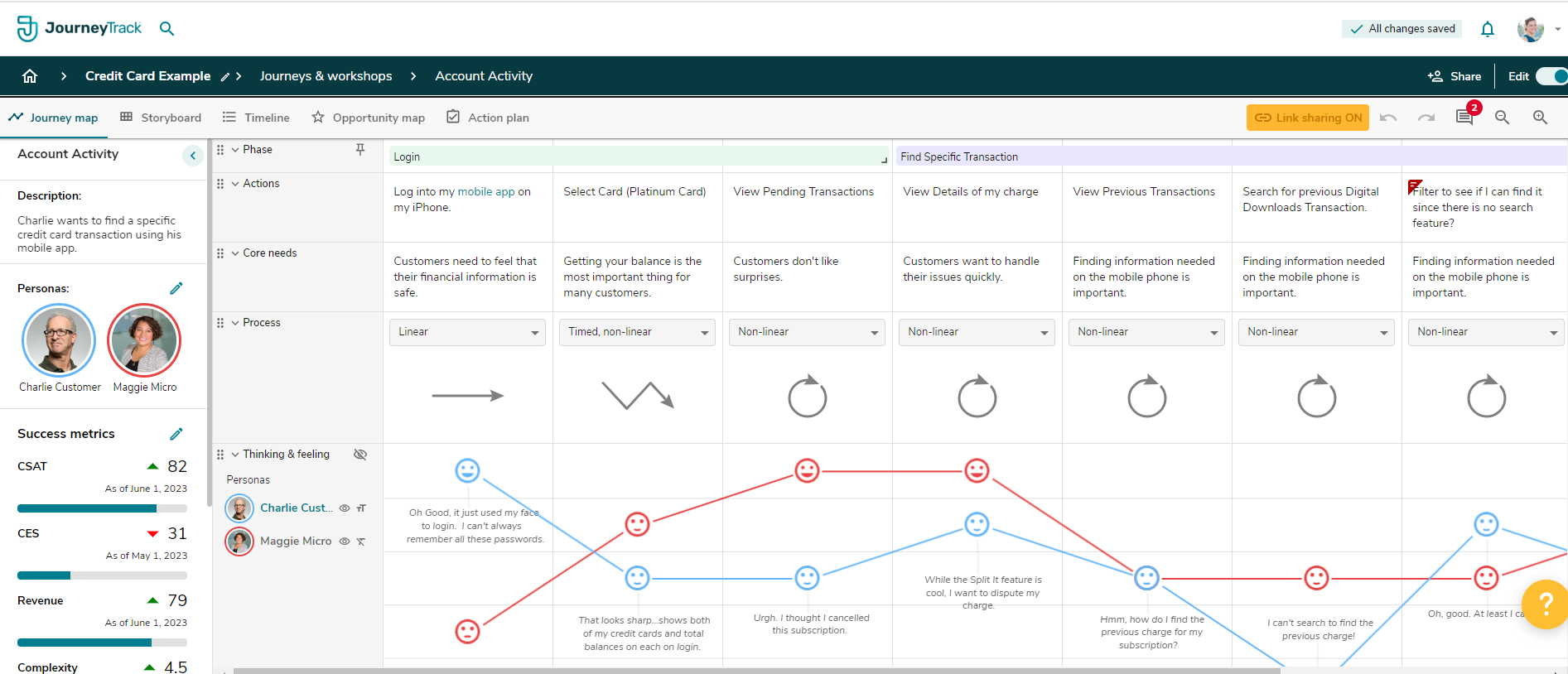Screen dimensions: 1568x674
Task: Open Non-linear dropdown under View Pending Transactions
Action: point(807,332)
